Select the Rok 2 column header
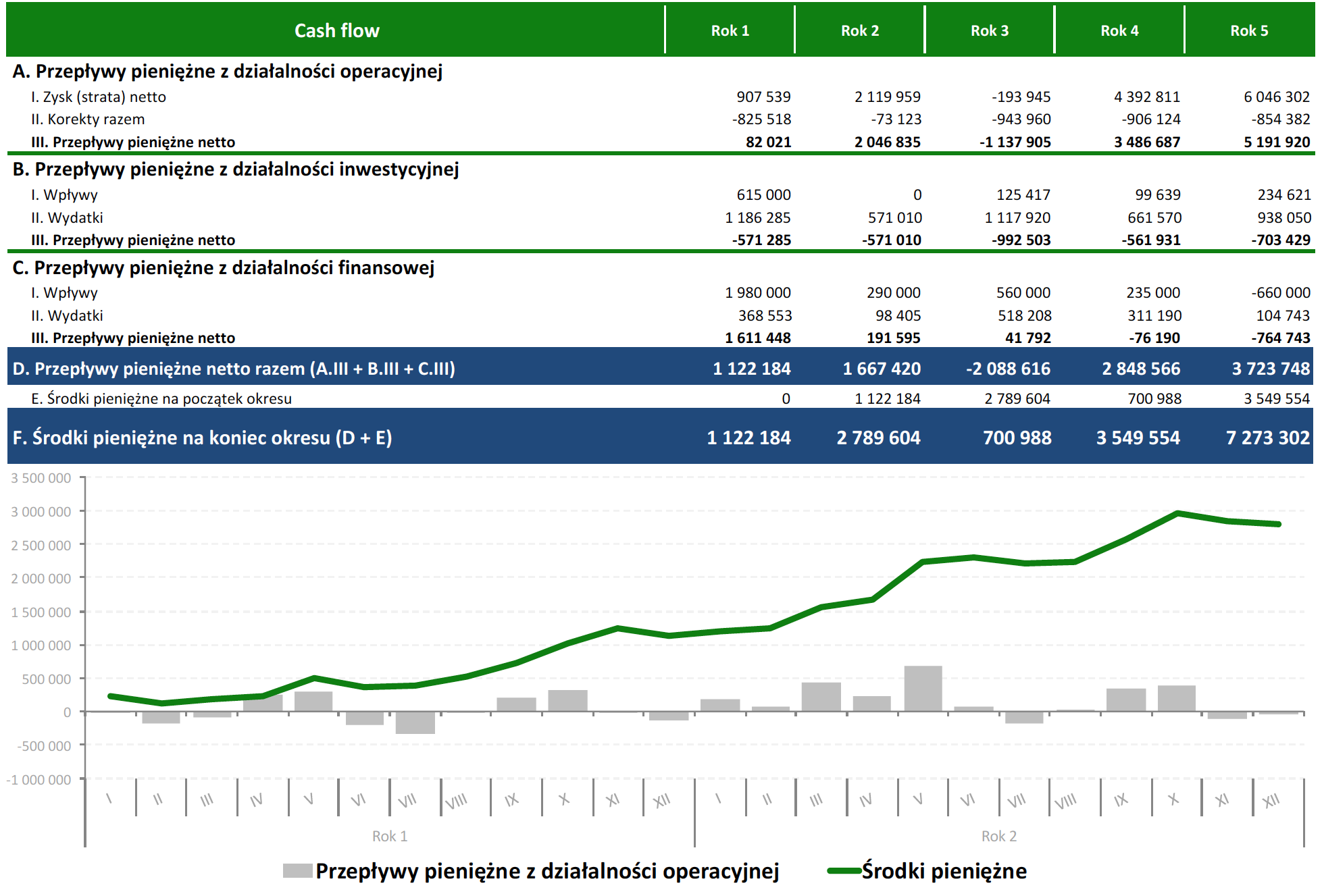Image resolution: width=1322 pixels, height=896 pixels. (859, 30)
